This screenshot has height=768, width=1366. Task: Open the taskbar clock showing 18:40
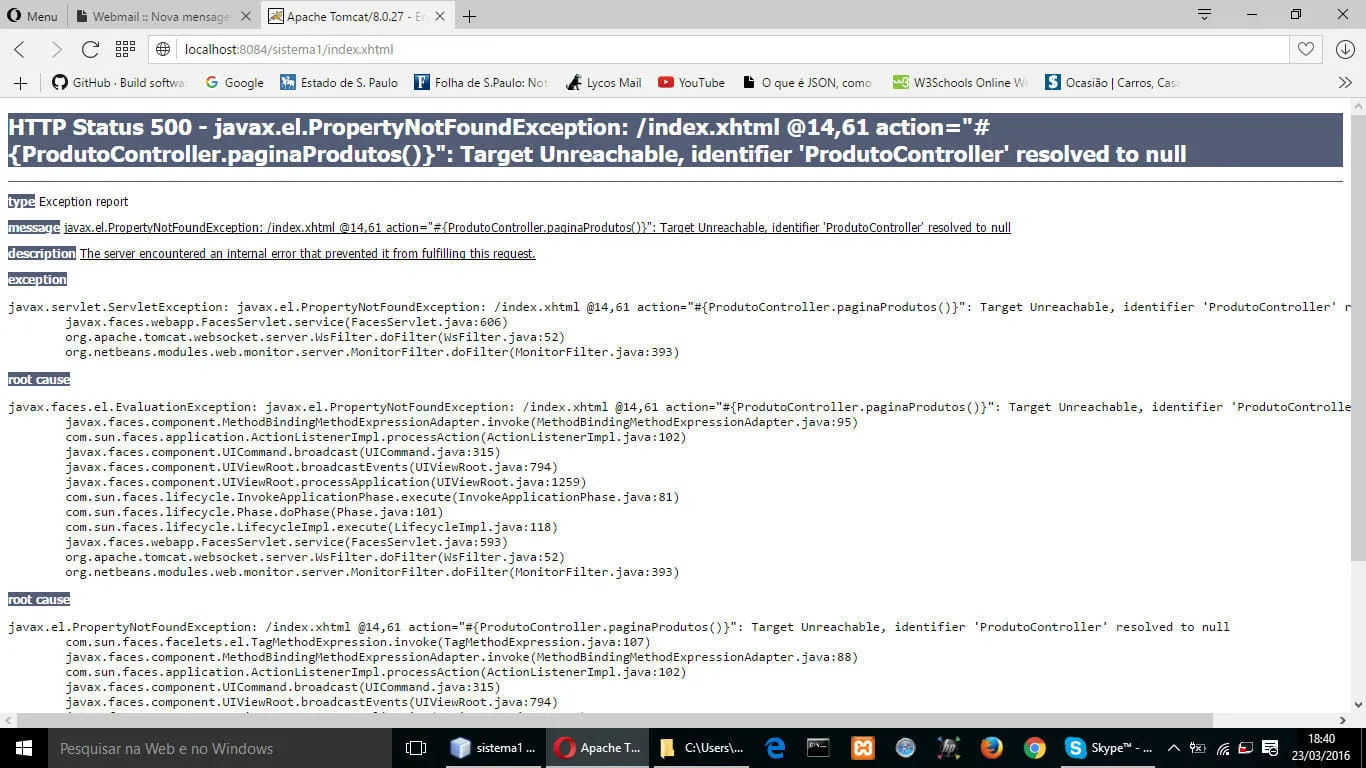pyautogui.click(x=1321, y=748)
